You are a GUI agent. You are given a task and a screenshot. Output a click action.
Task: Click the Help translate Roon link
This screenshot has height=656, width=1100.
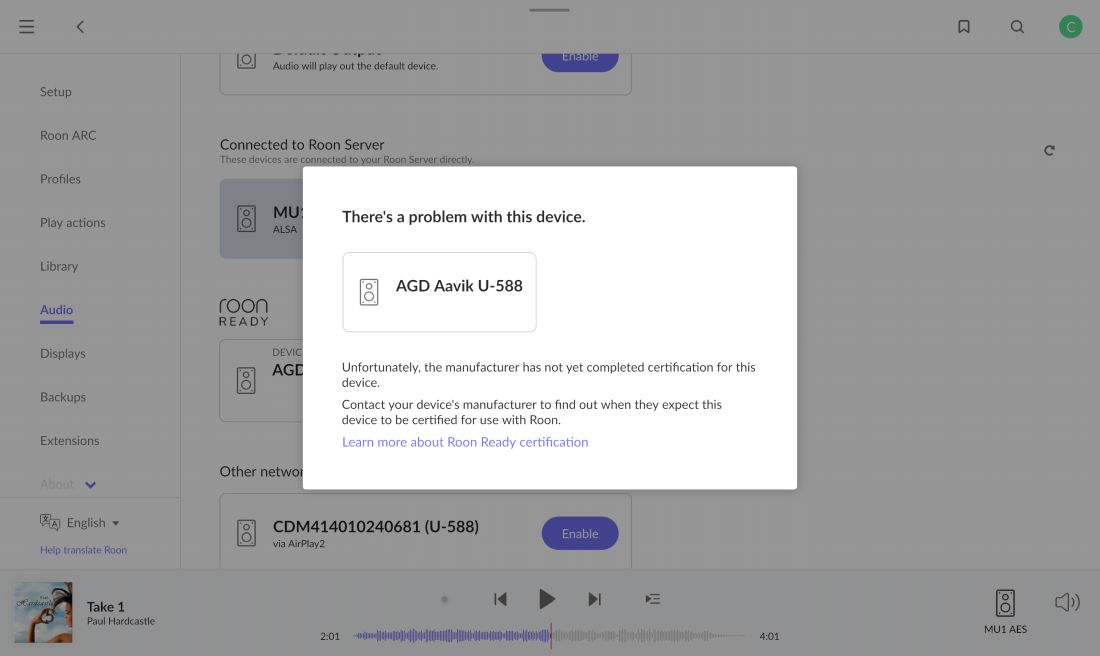click(83, 550)
